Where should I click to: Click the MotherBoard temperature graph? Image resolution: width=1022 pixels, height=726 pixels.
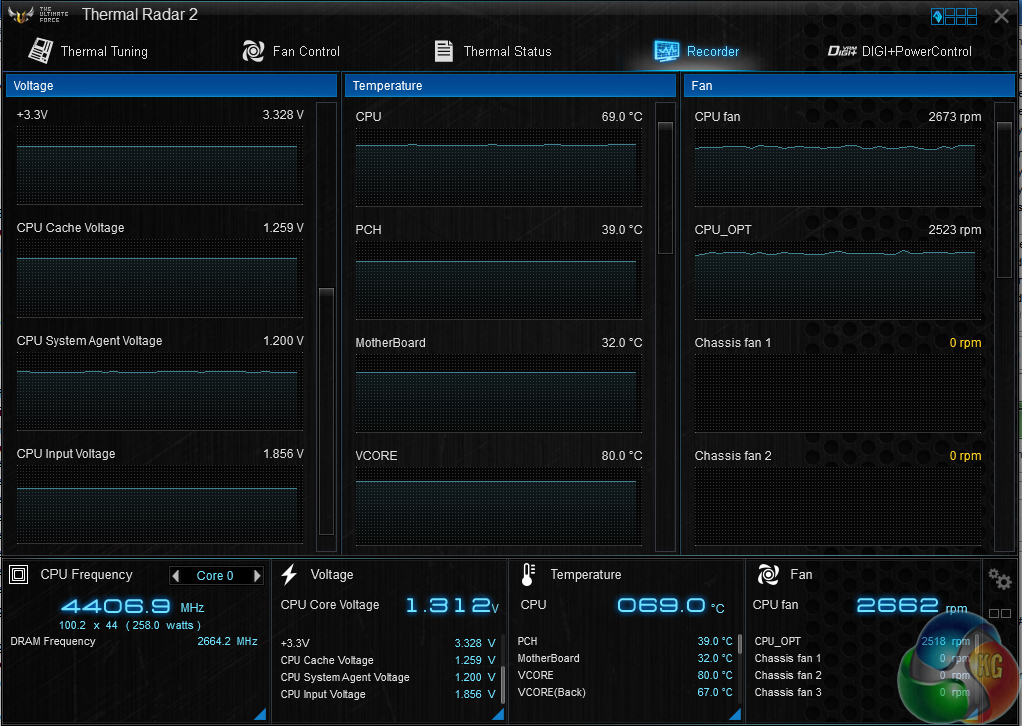(499, 393)
